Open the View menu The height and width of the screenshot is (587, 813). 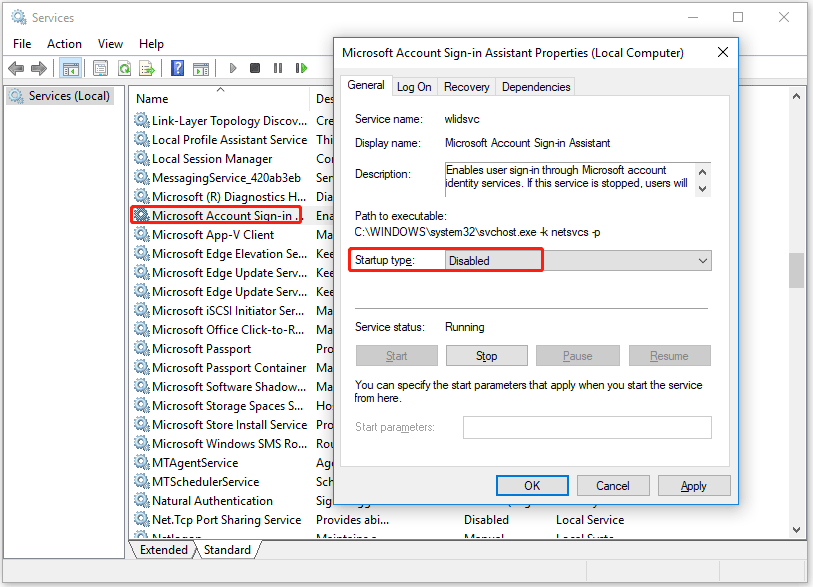click(x=110, y=44)
